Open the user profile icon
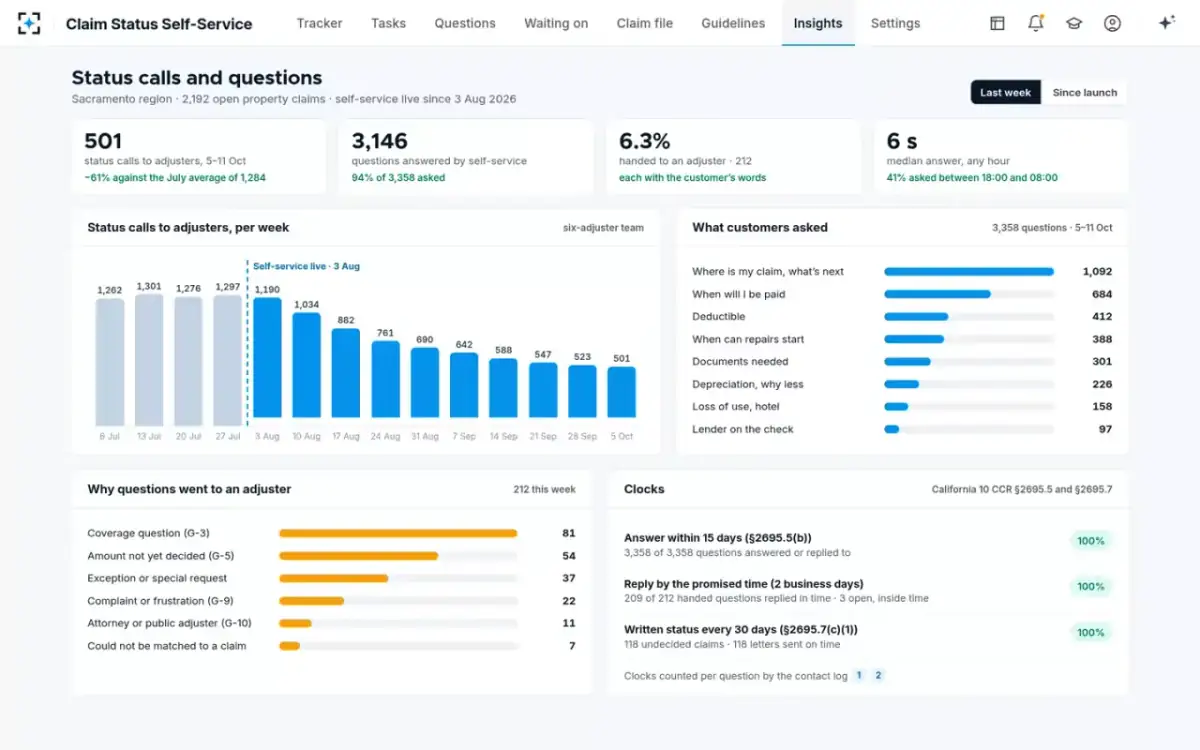This screenshot has width=1200, height=750. [1112, 23]
